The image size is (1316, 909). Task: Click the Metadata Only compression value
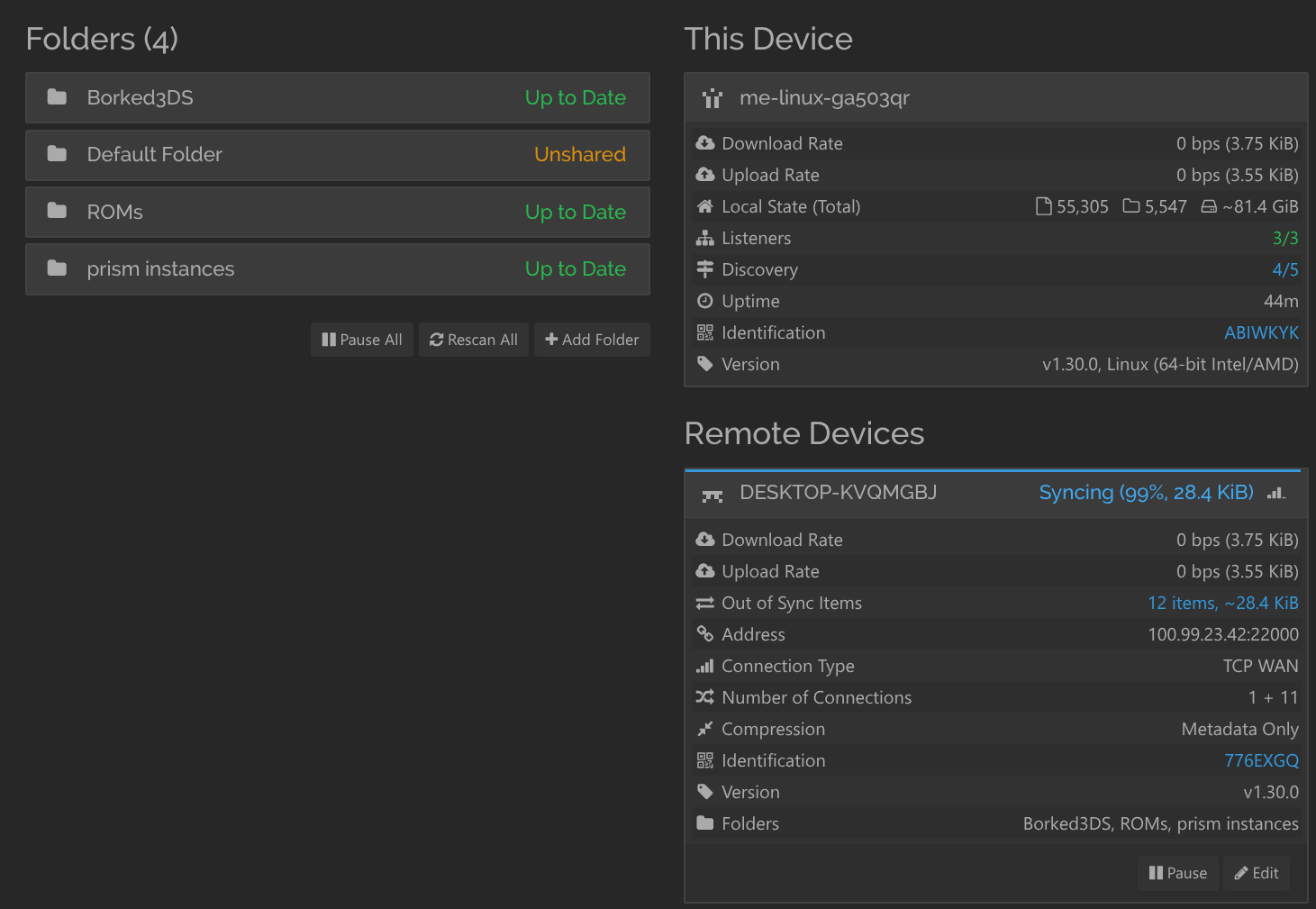click(1240, 729)
